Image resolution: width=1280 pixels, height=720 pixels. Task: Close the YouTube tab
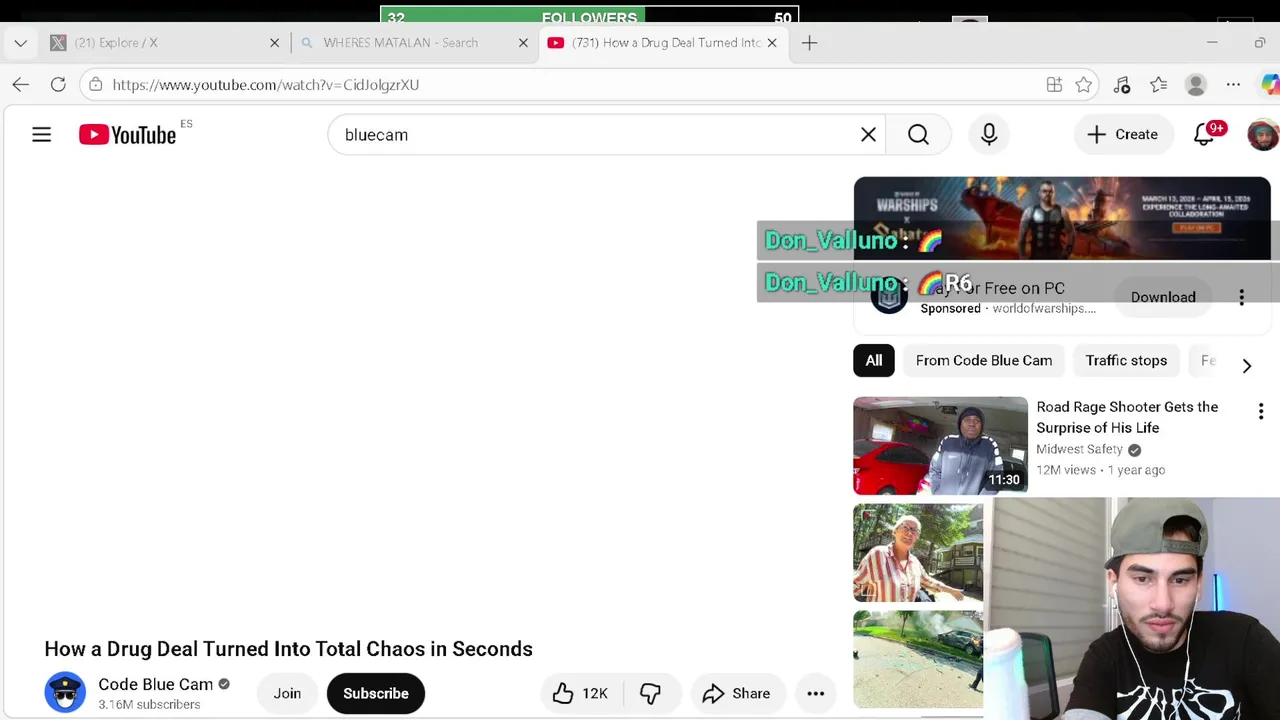coord(771,43)
